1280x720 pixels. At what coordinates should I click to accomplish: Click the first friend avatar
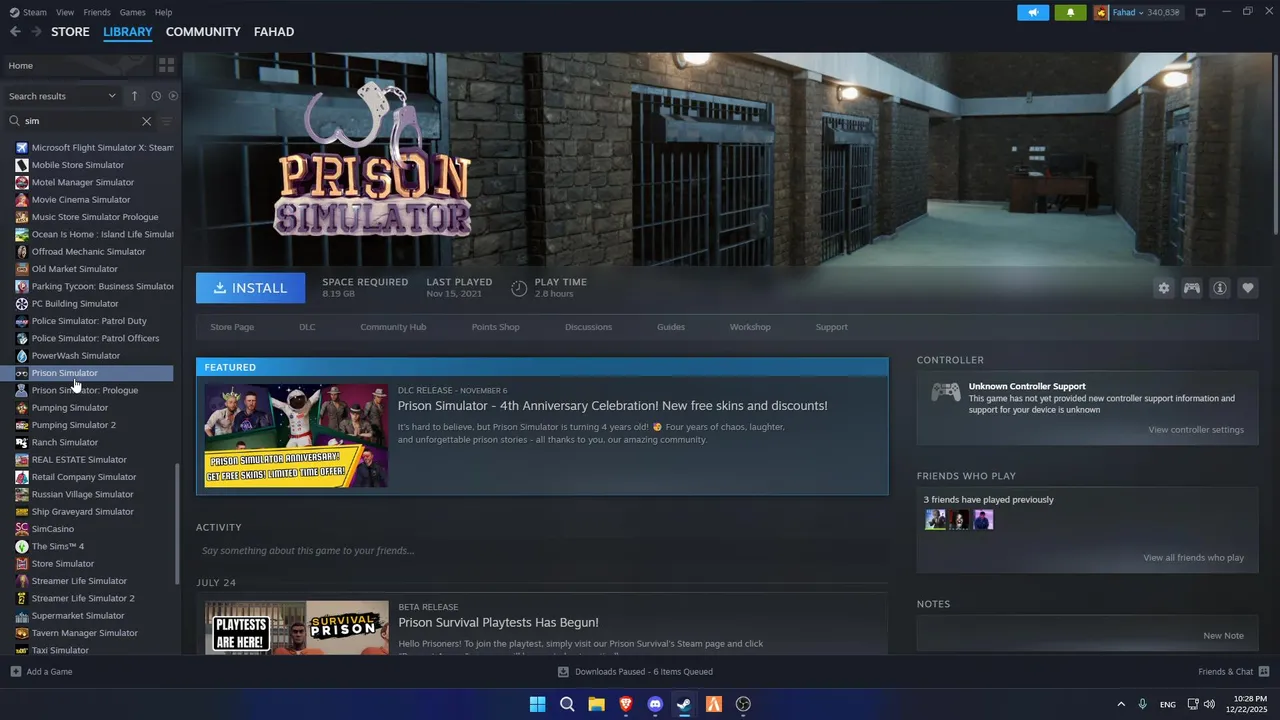click(935, 520)
